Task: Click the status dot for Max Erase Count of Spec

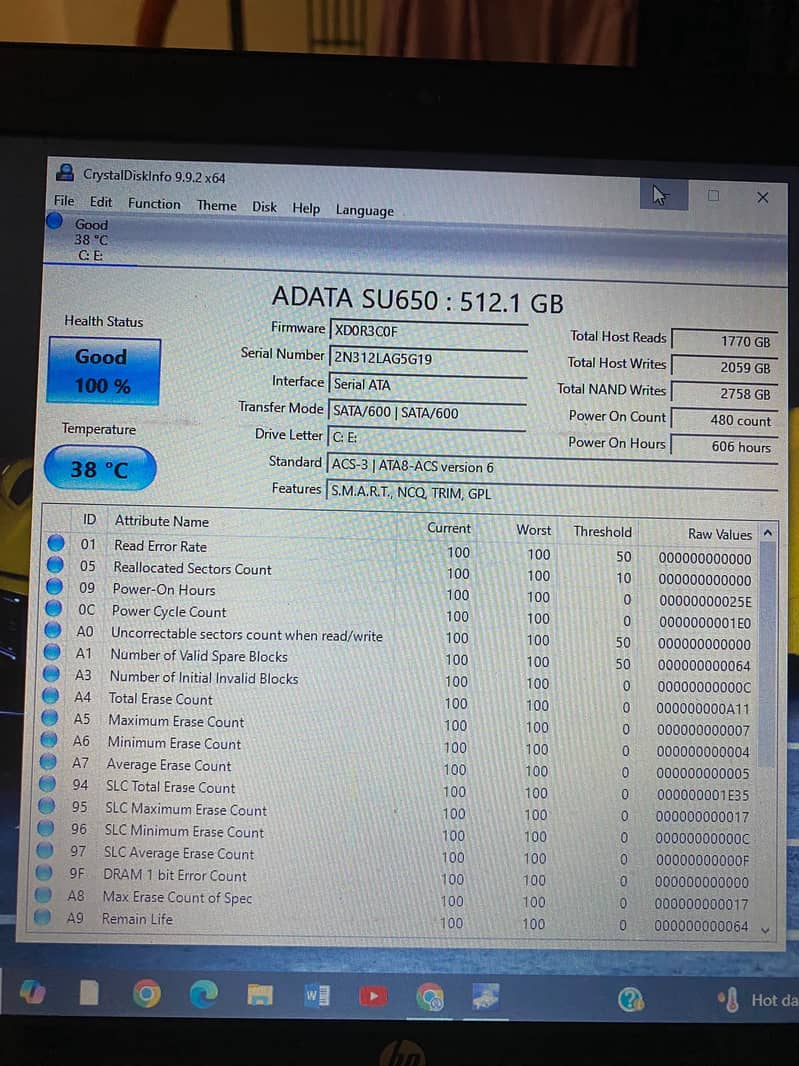Action: coord(44,895)
